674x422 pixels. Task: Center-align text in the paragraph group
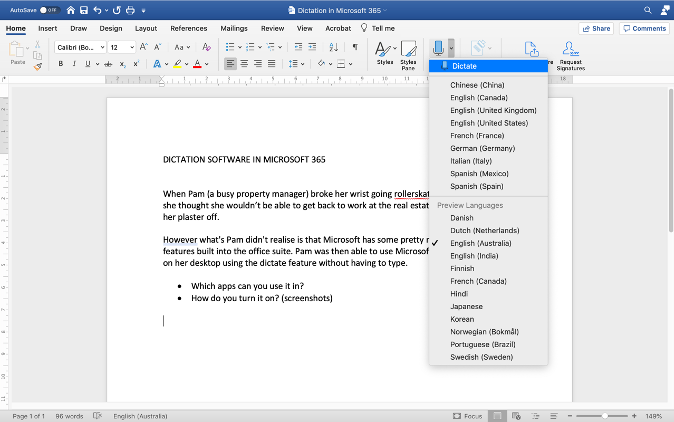coord(246,64)
